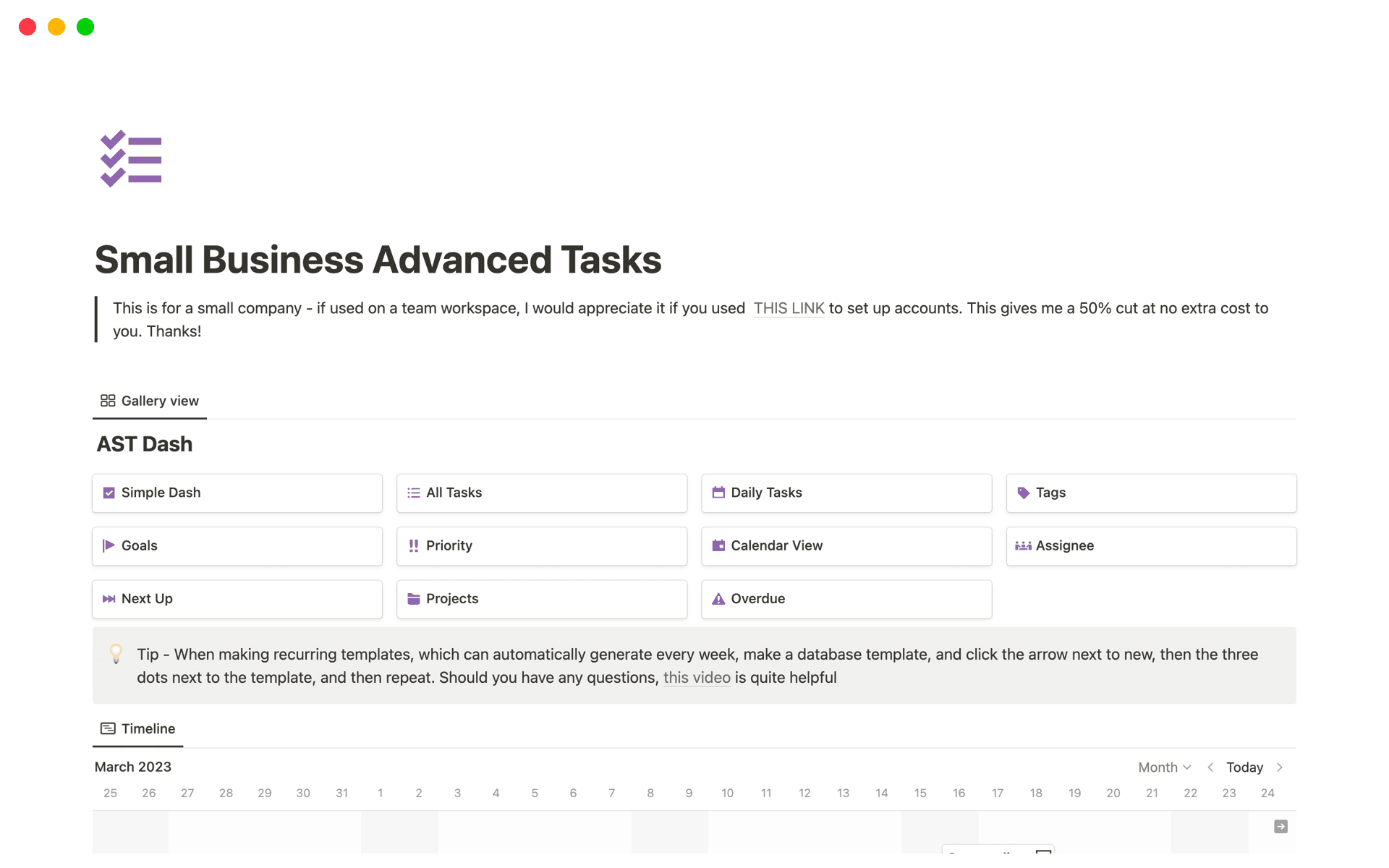Click the yellow window minimize button

coord(56,27)
